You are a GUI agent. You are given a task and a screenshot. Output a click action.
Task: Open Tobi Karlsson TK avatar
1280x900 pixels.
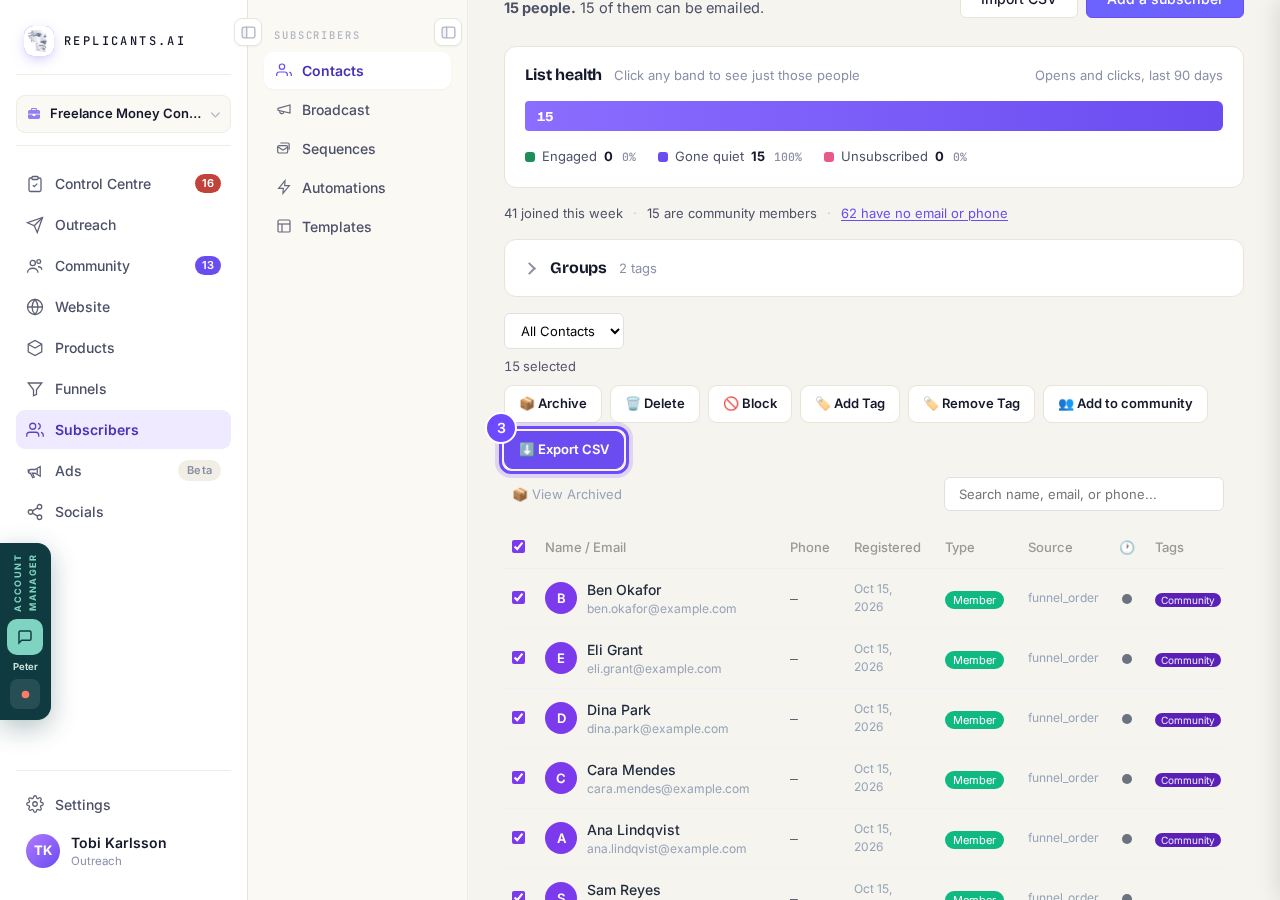pyautogui.click(x=43, y=851)
